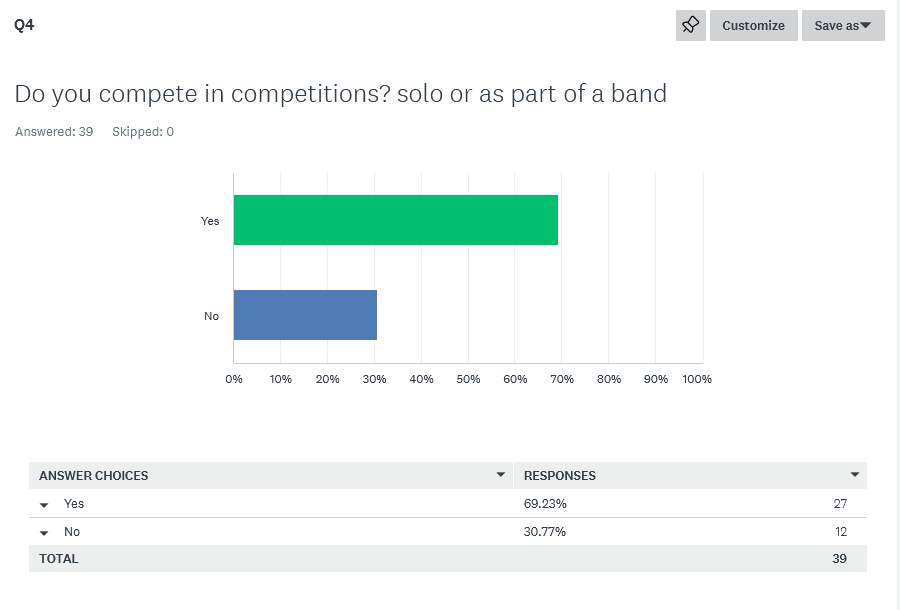Click the 69.23% response value
Image resolution: width=900 pixels, height=610 pixels.
(x=545, y=504)
